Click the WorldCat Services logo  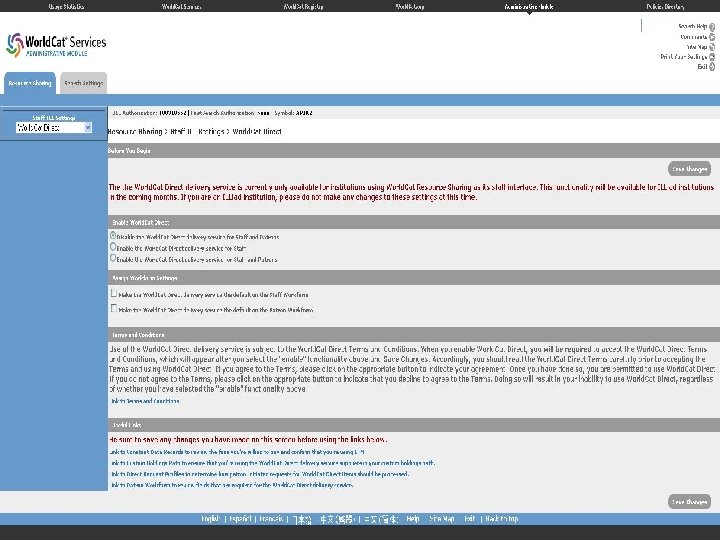(56, 45)
